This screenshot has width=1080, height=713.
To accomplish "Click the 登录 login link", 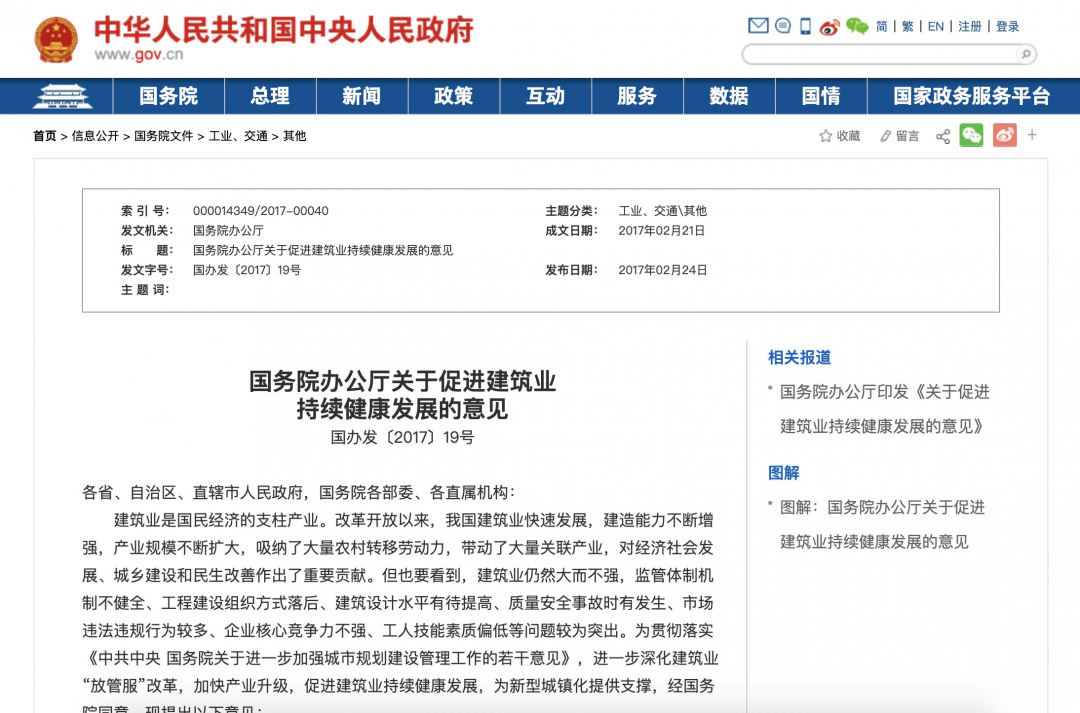I will (1008, 26).
